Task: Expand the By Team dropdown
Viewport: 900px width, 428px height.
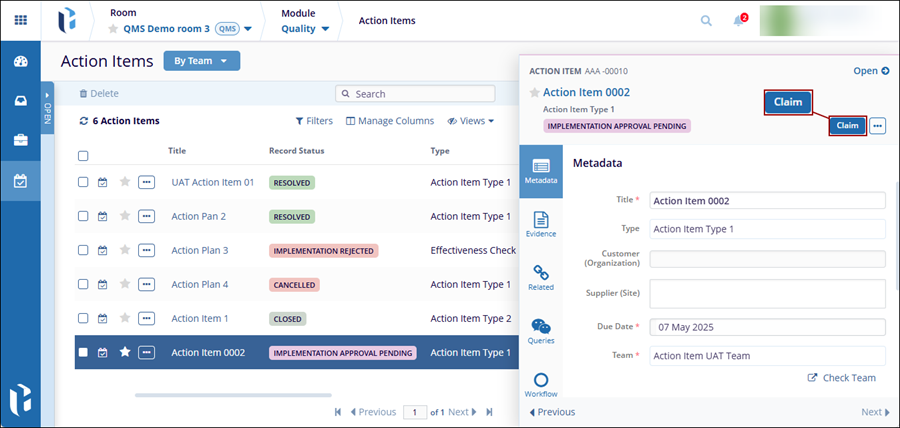Action: coord(201,61)
